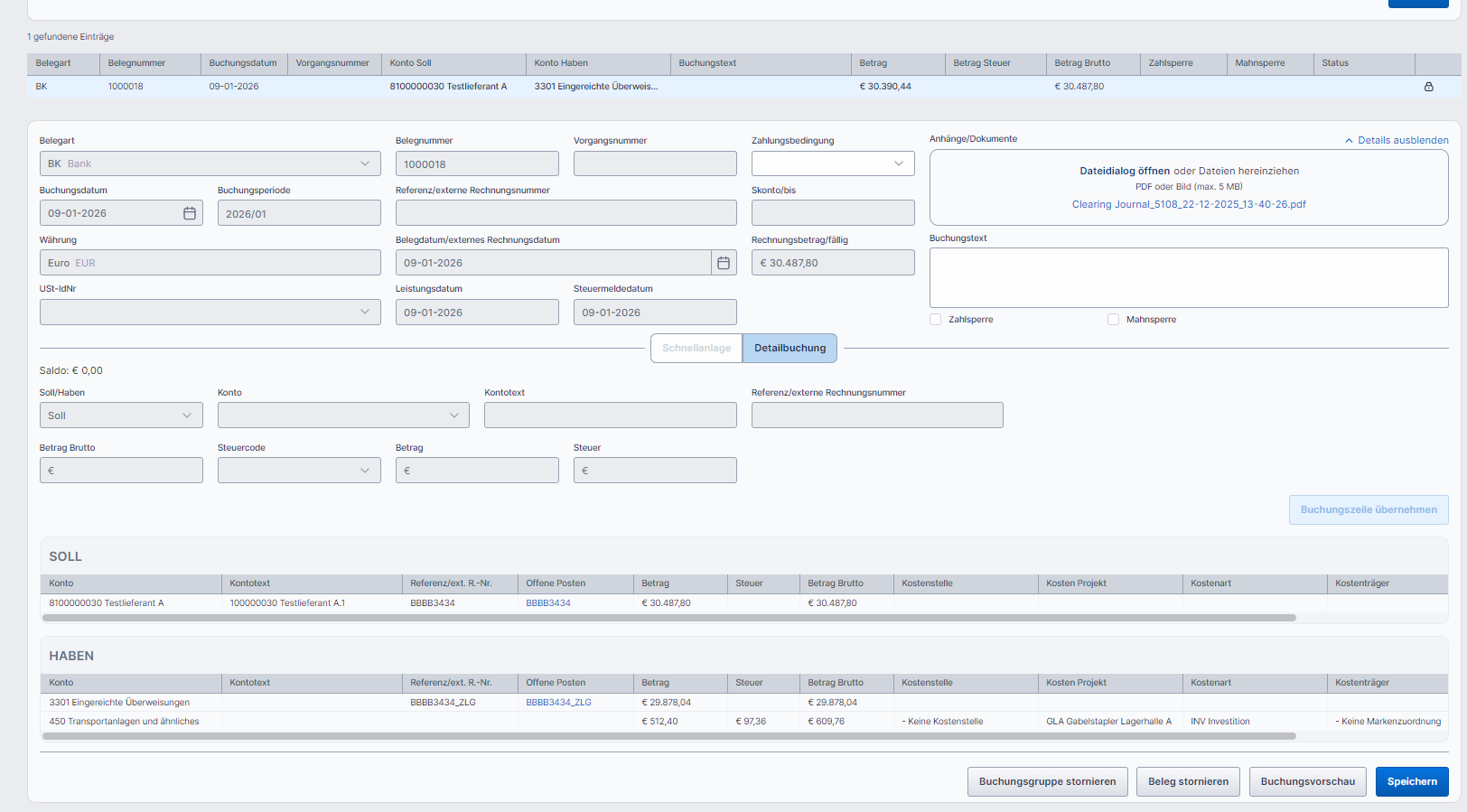
Task: Click Beleg stornieren button
Action: [x=1188, y=782]
